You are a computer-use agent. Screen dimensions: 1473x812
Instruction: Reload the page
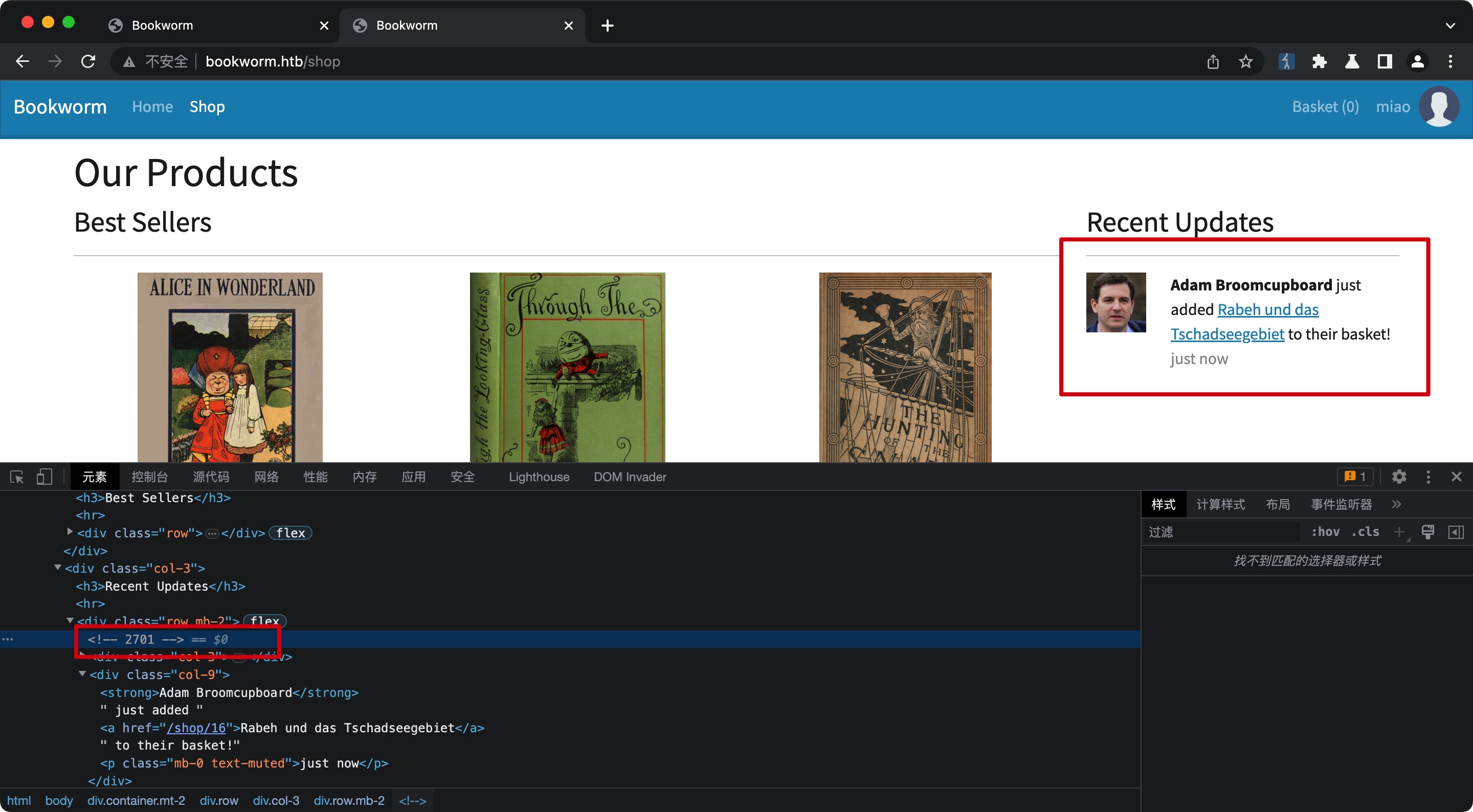click(88, 61)
